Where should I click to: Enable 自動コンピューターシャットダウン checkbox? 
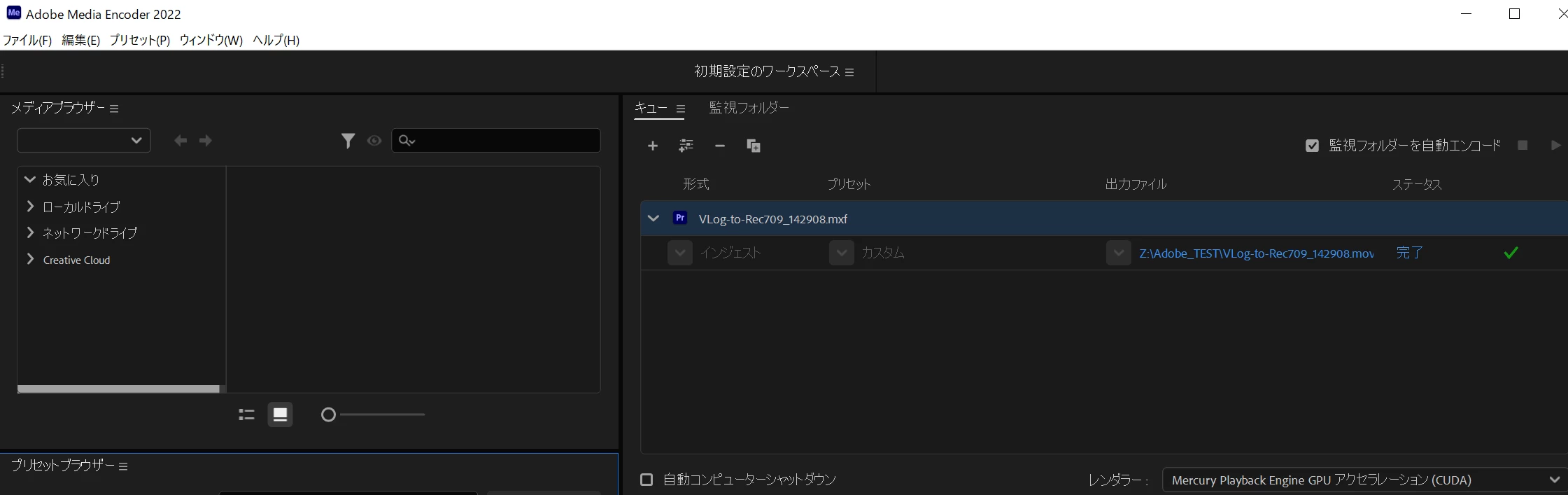[x=647, y=480]
